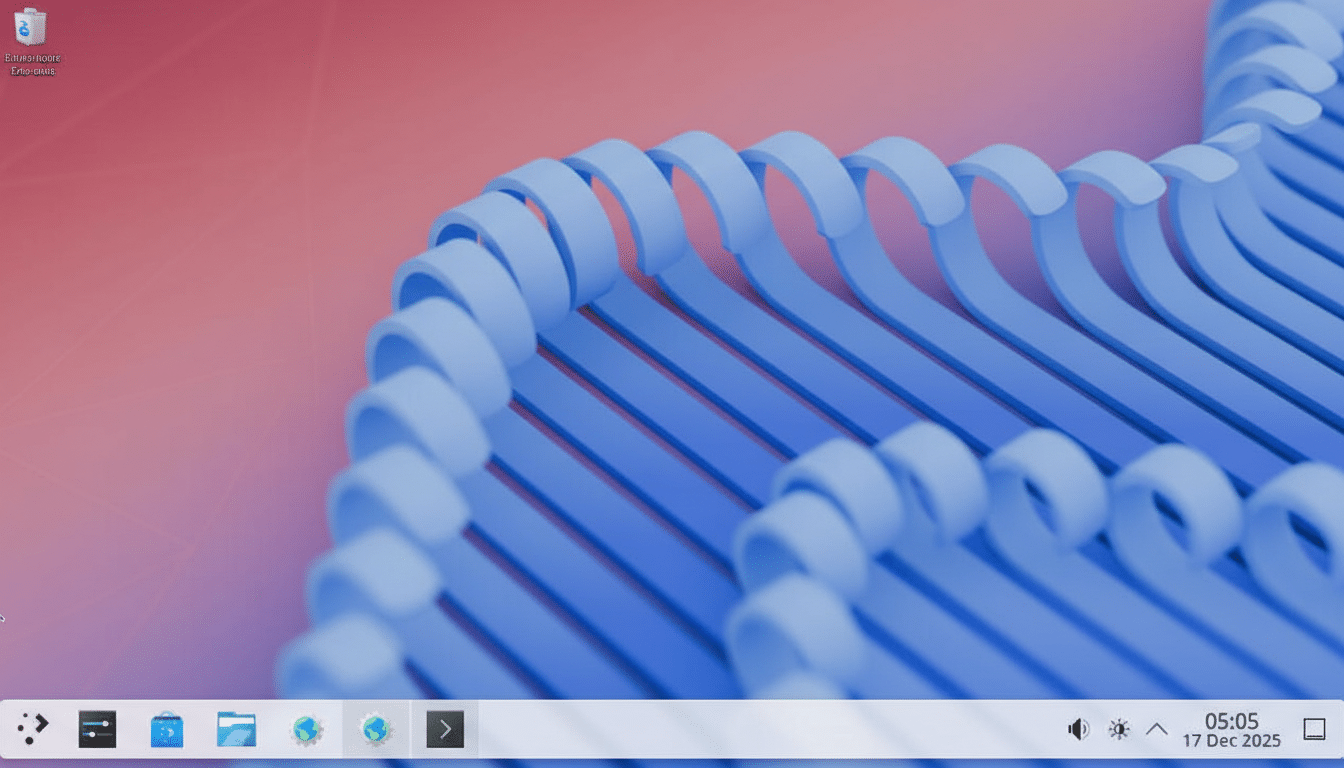
Task: Toggle Peek at Desktop with the corner widget
Action: [x=1314, y=729]
